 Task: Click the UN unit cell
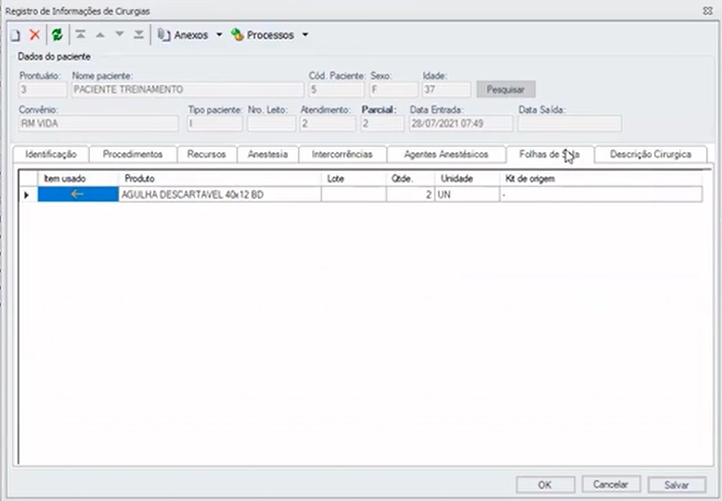coord(467,195)
